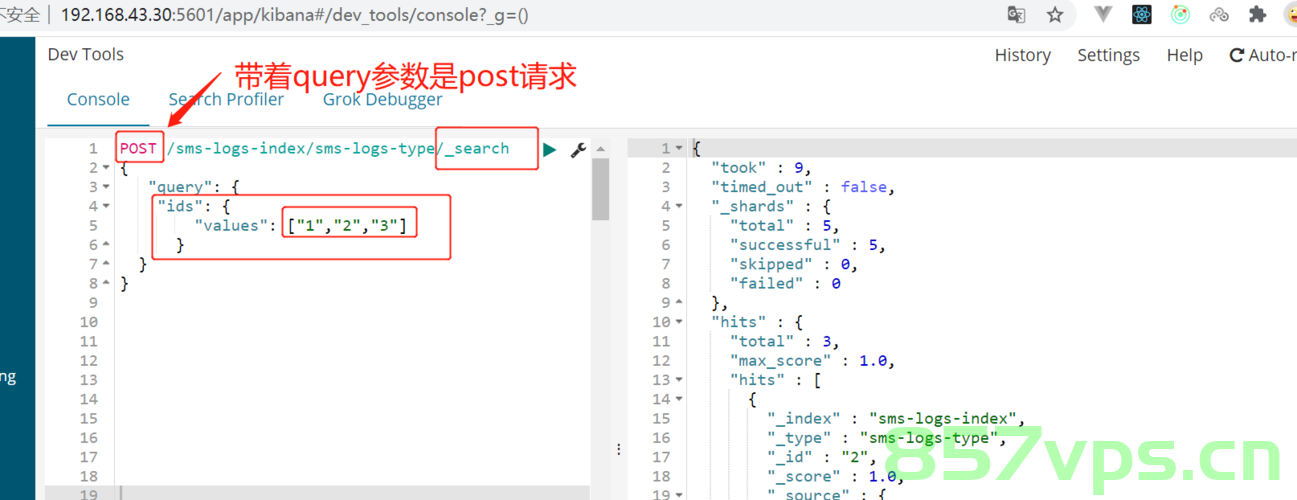
Task: Click the "_id" : "2" response line
Action: pos(822,457)
